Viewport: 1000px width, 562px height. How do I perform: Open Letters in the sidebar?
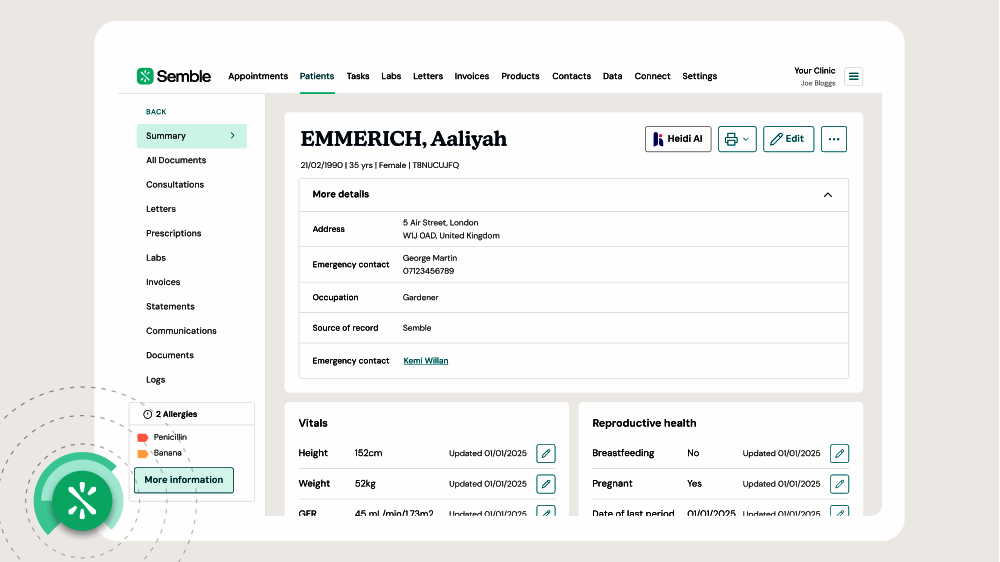click(x=161, y=209)
